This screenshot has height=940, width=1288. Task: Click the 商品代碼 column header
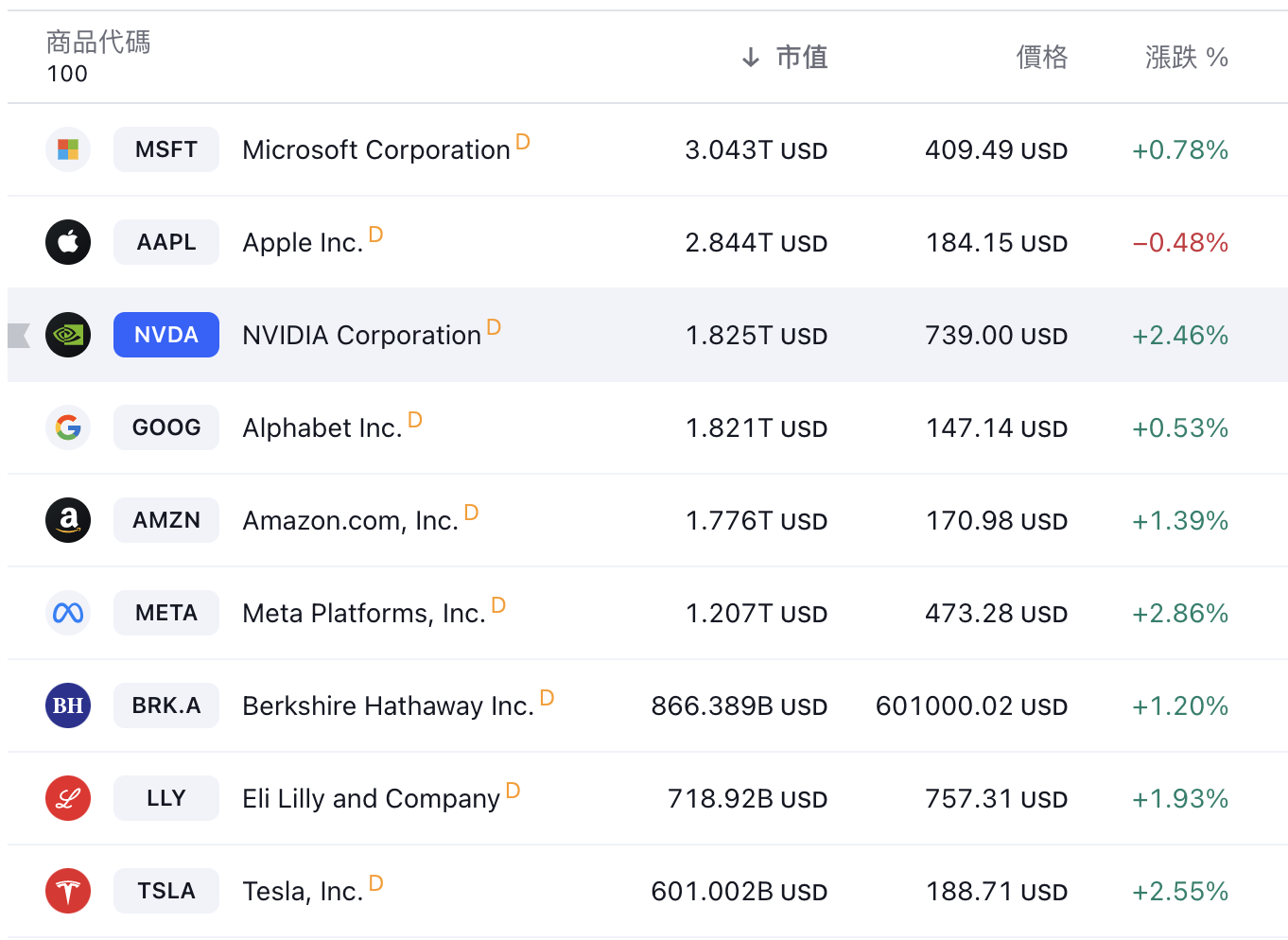pos(98,43)
